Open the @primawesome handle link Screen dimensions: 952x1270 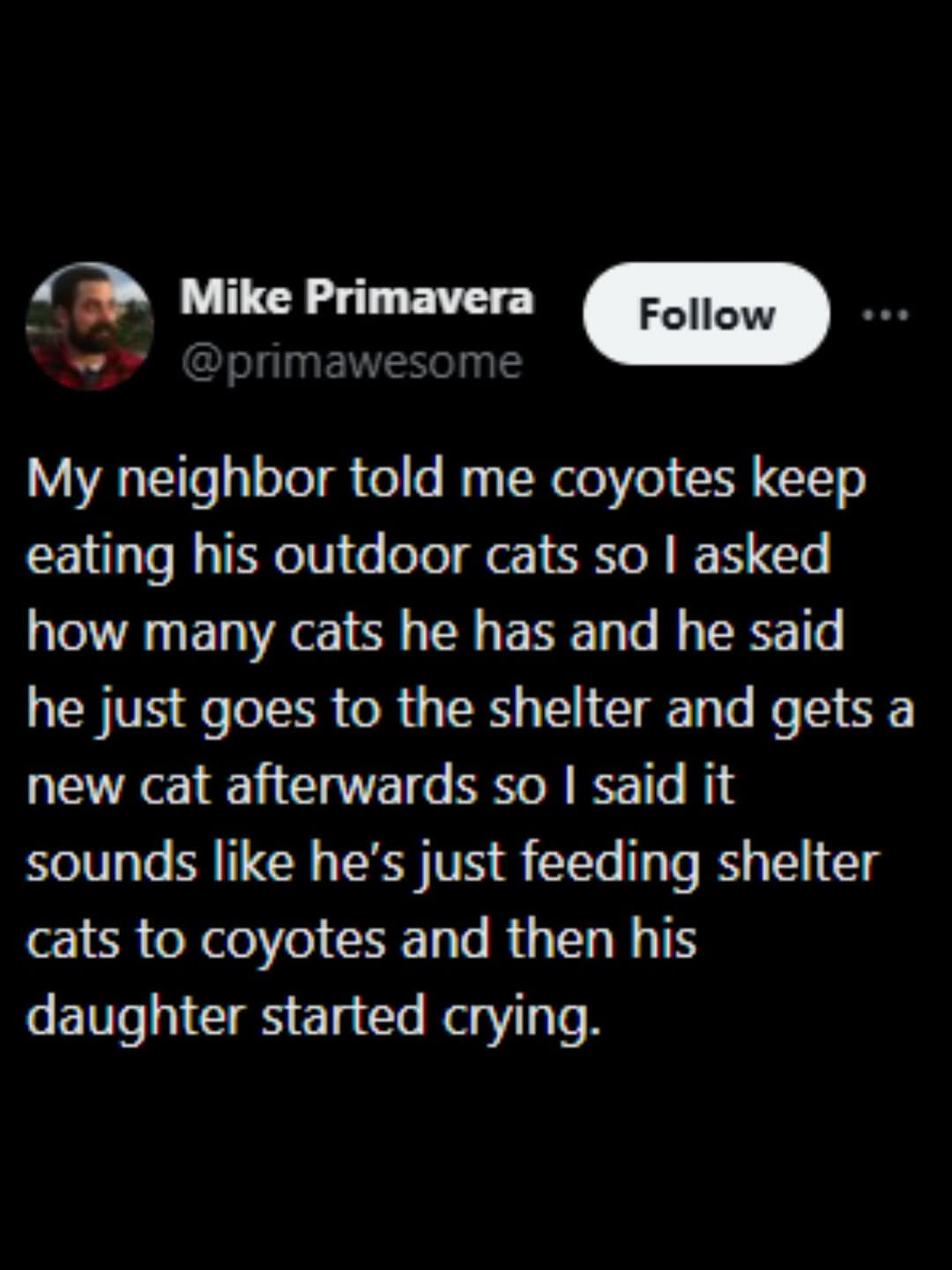click(352, 362)
